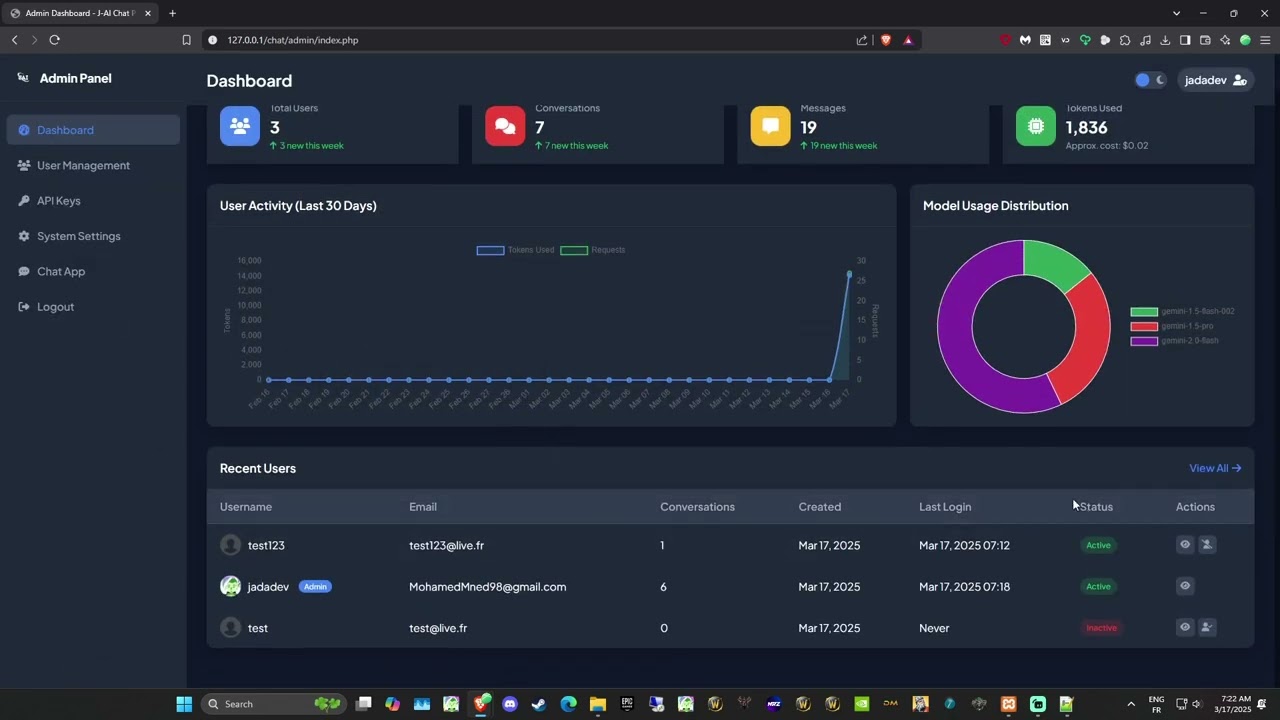The height and width of the screenshot is (720, 1280).
Task: Open Steam from the taskbar
Action: click(x=539, y=704)
